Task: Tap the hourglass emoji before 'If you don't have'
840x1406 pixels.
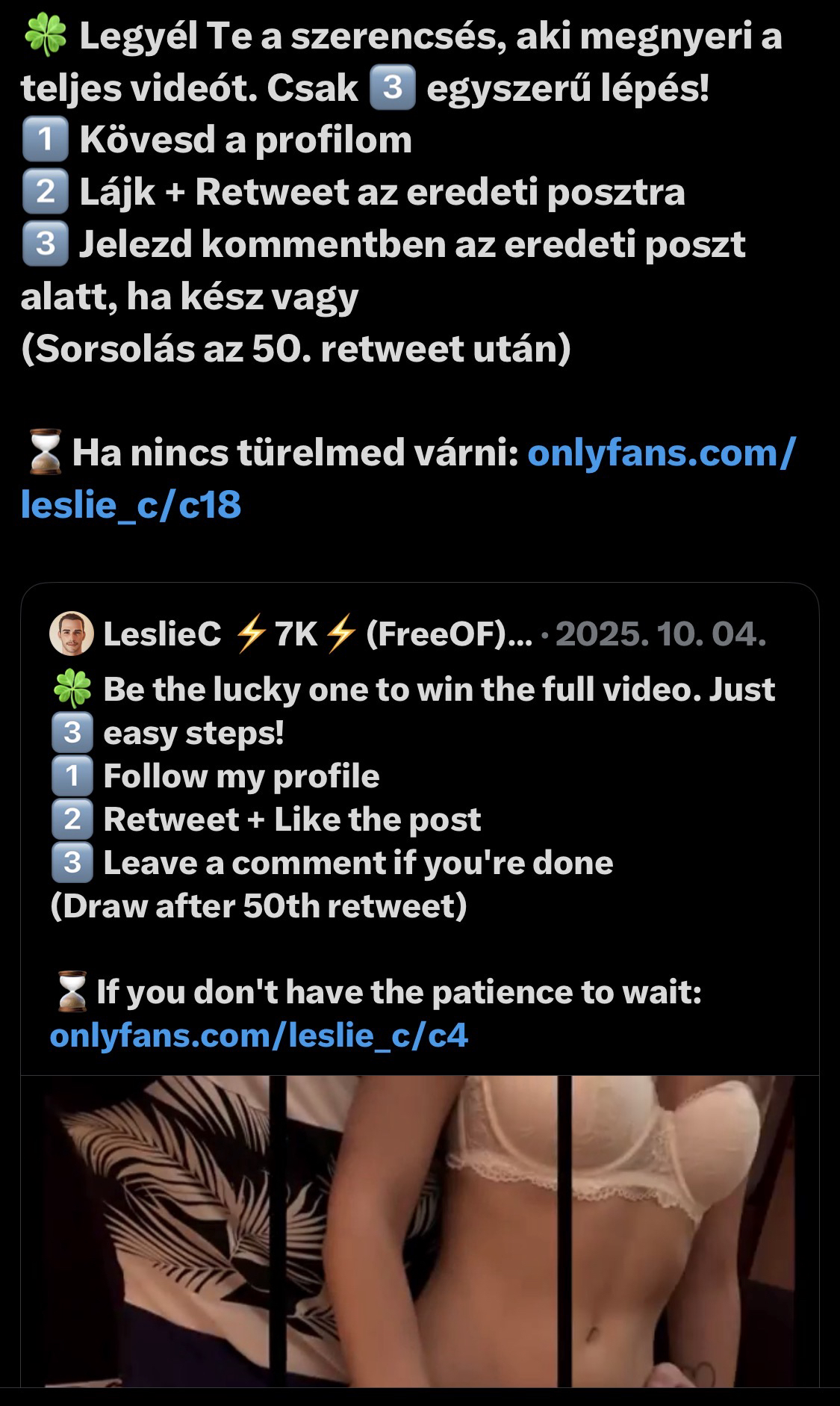Action: [x=72, y=993]
